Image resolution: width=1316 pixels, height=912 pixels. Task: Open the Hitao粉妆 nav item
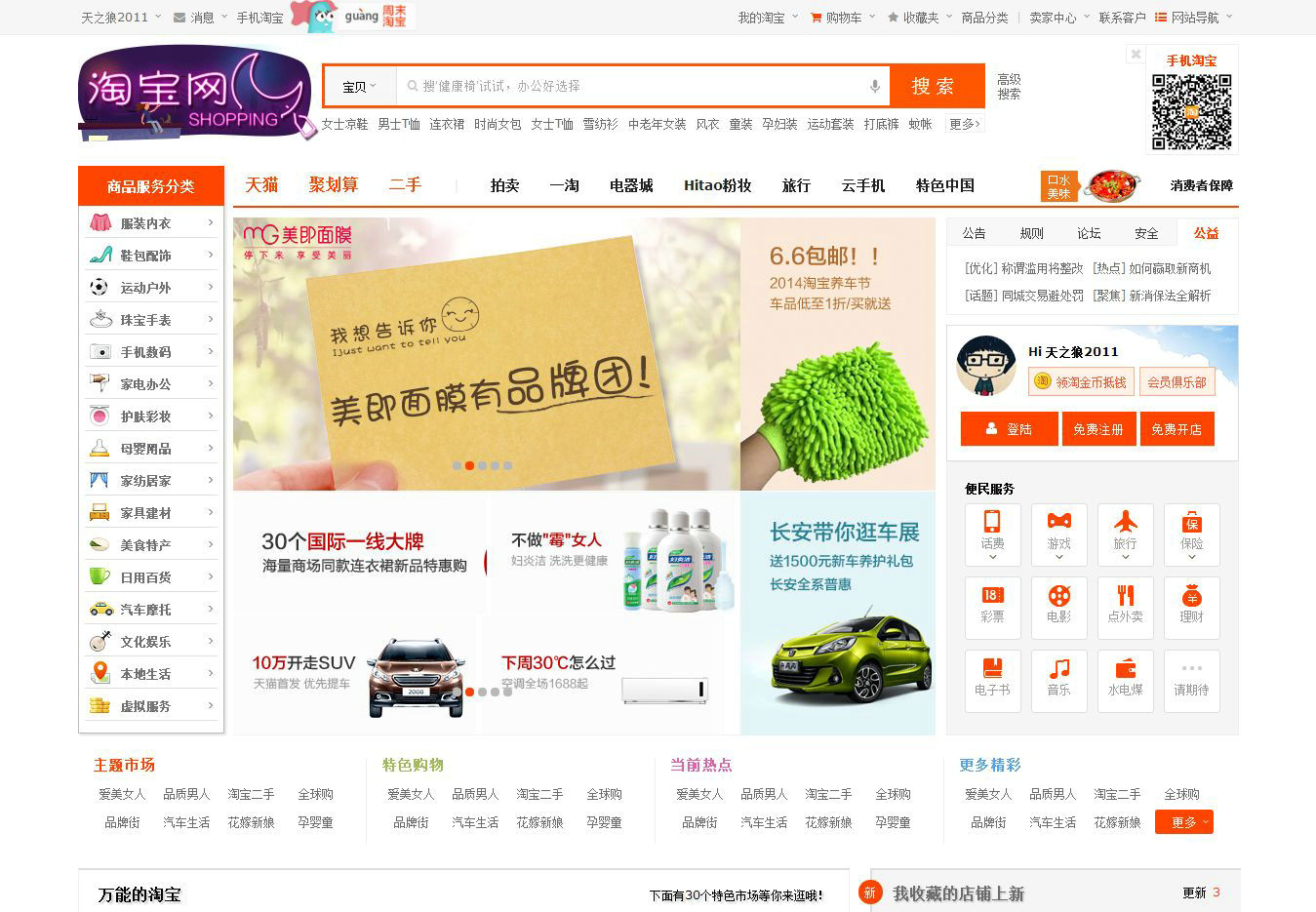click(718, 185)
